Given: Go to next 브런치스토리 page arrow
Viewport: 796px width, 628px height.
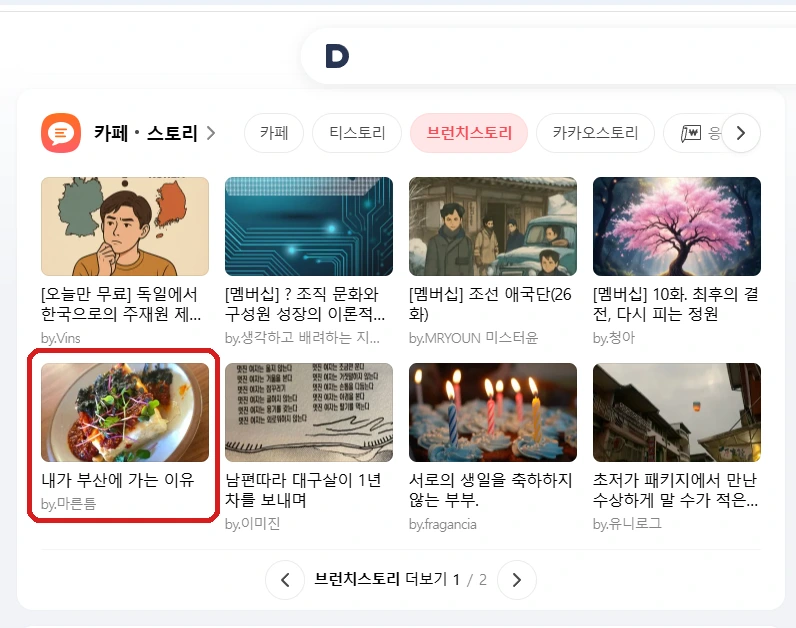Looking at the screenshot, I should 517,580.
